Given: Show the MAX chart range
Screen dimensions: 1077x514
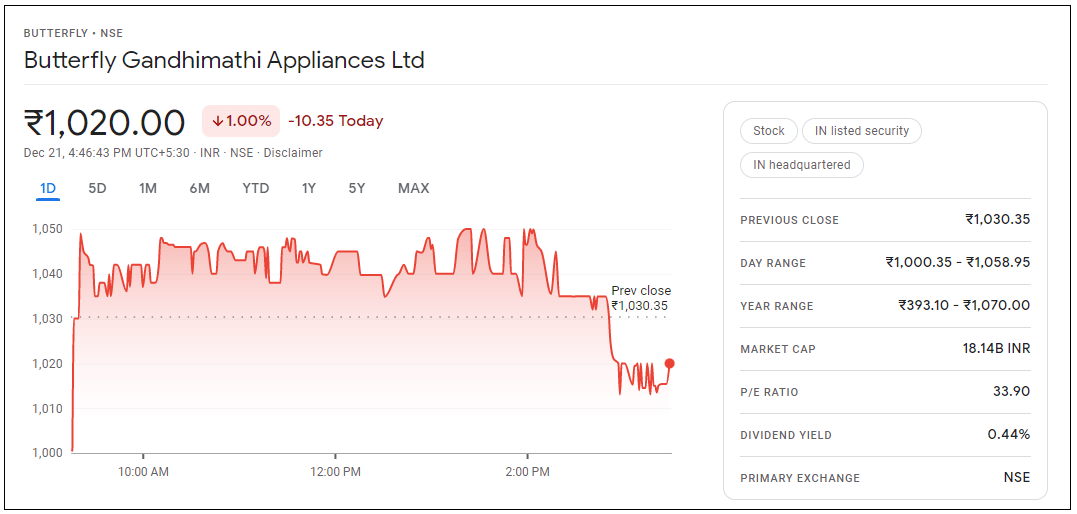Looking at the screenshot, I should [x=413, y=188].
